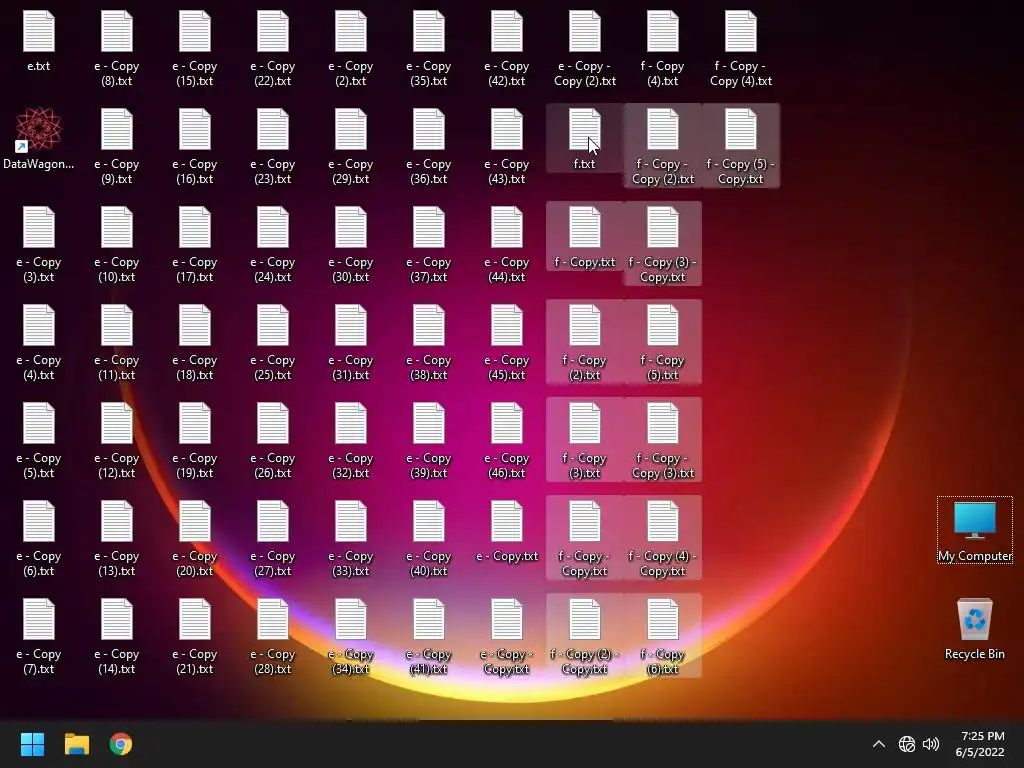
Task: Select the f - Copy (2) - Copy.txt file
Action: click(584, 636)
